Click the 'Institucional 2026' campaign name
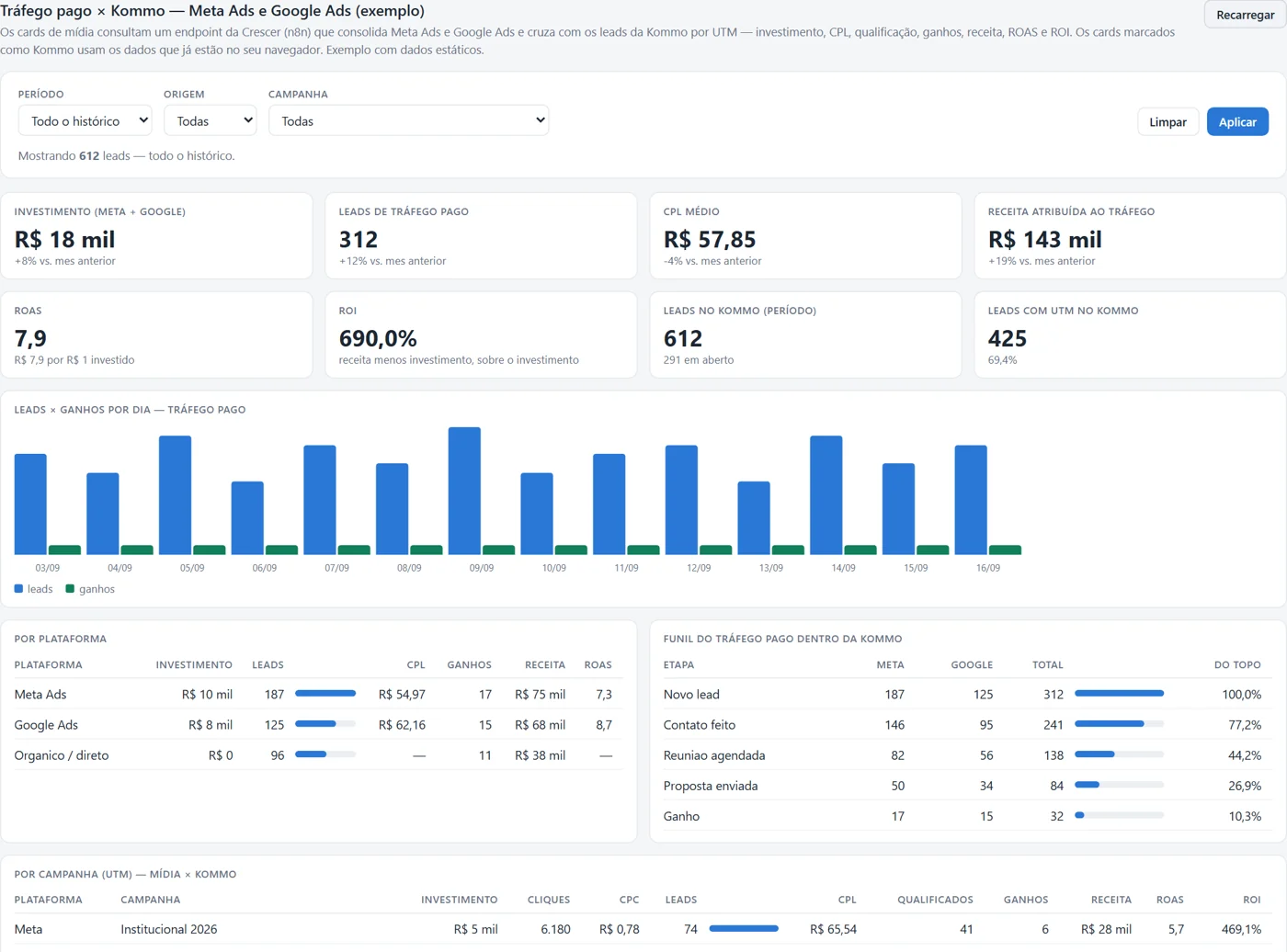 pyautogui.click(x=169, y=929)
